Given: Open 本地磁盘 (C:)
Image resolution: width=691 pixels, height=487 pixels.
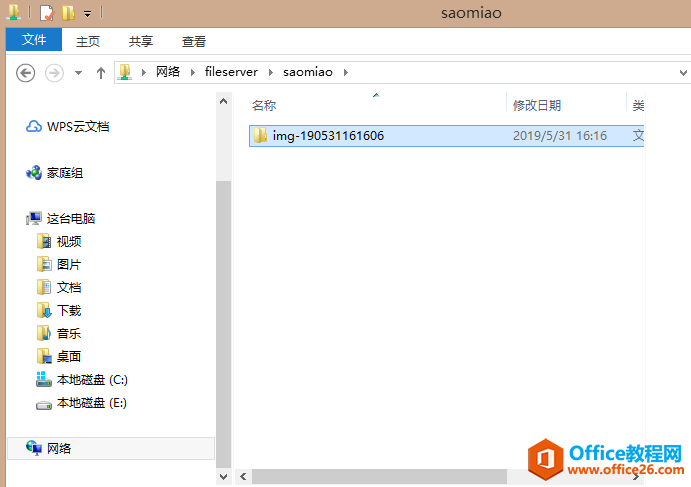Looking at the screenshot, I should (92, 379).
